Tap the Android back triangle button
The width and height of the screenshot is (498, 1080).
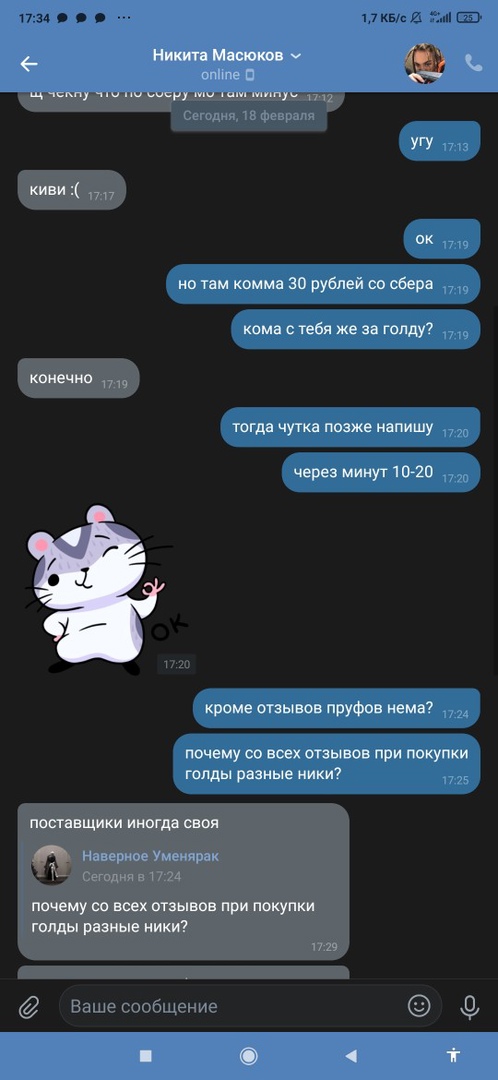tap(351, 1055)
